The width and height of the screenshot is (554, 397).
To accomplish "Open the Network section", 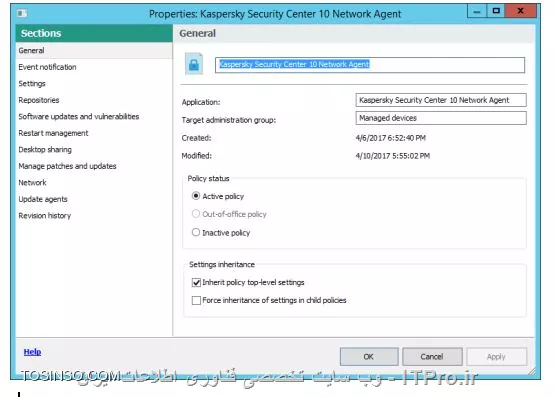I will tap(94, 183).
